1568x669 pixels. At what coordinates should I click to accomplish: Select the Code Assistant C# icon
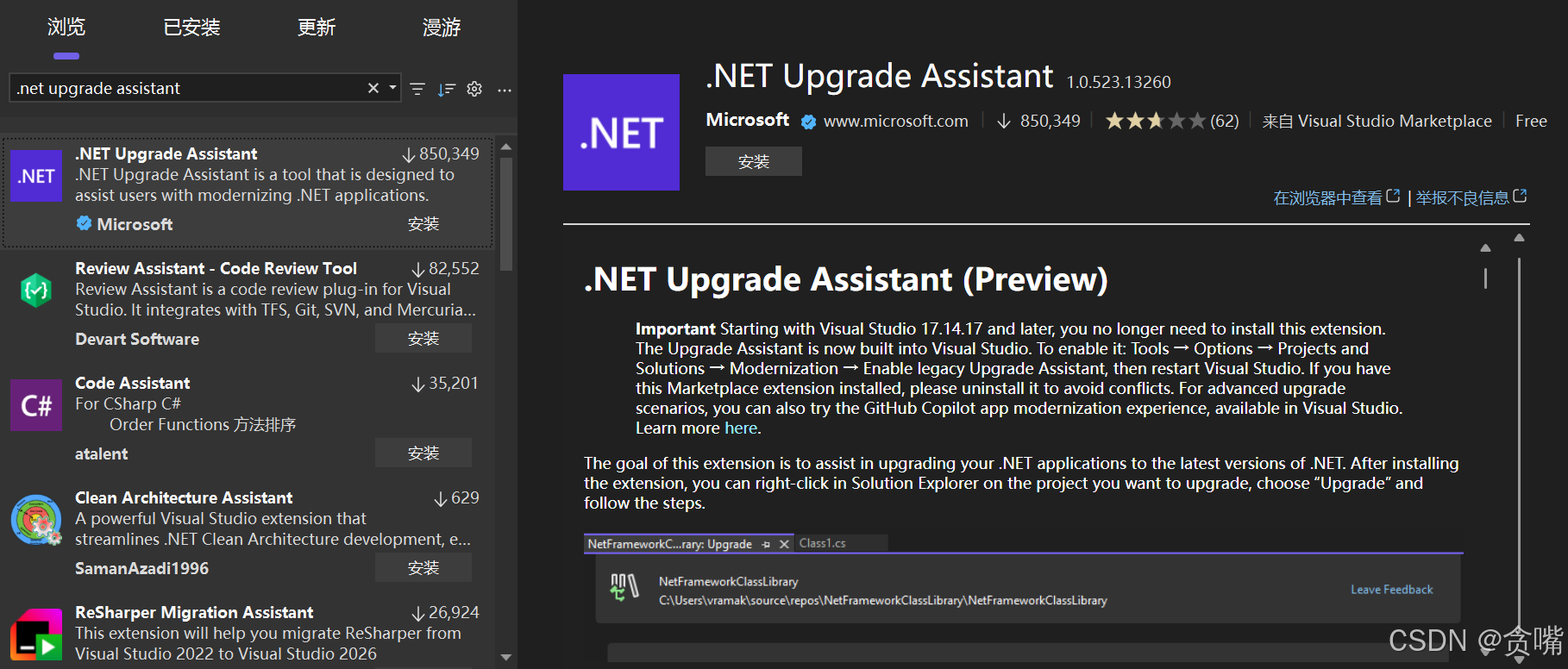[36, 405]
